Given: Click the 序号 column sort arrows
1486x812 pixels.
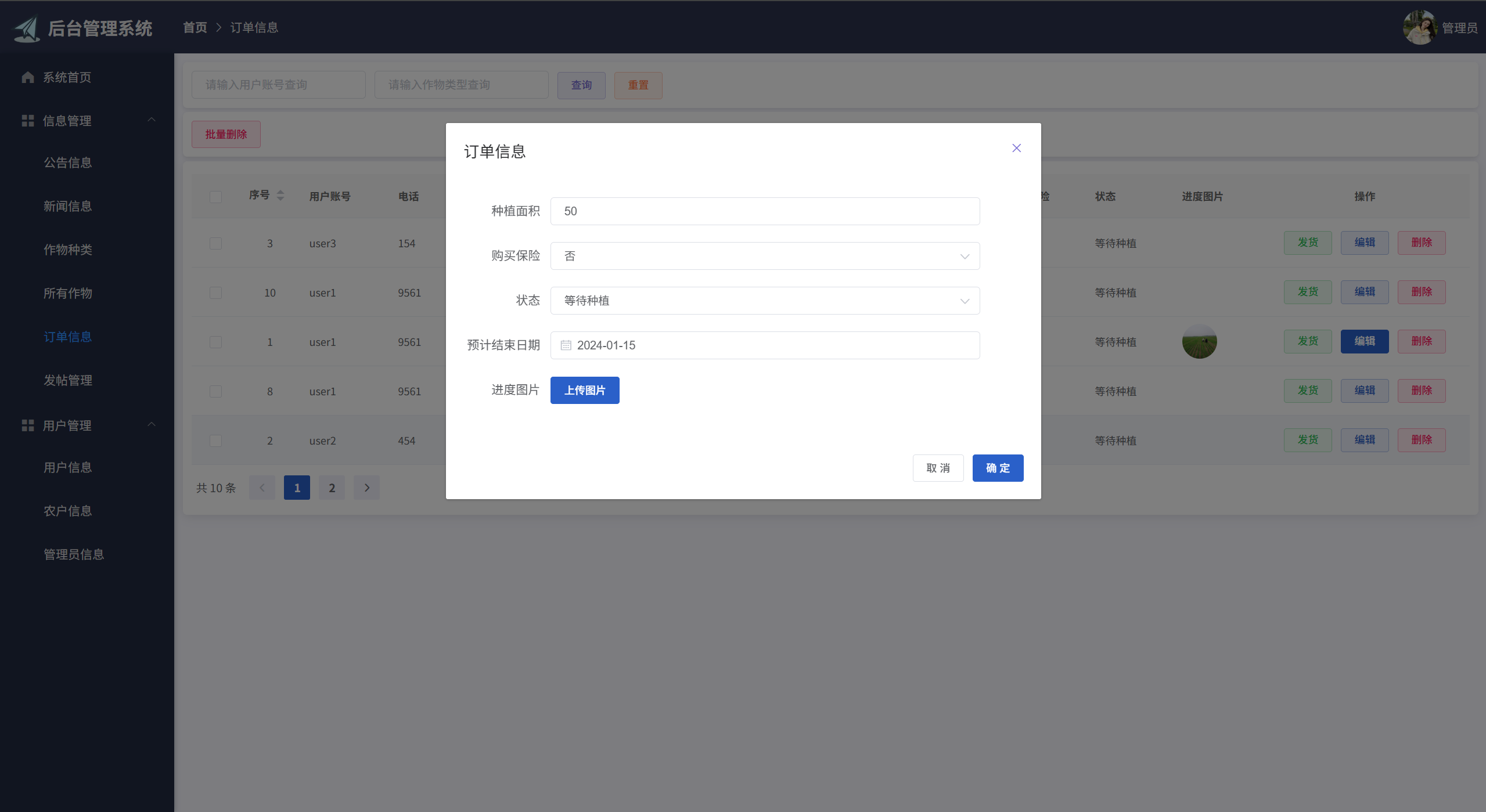Looking at the screenshot, I should (x=280, y=196).
